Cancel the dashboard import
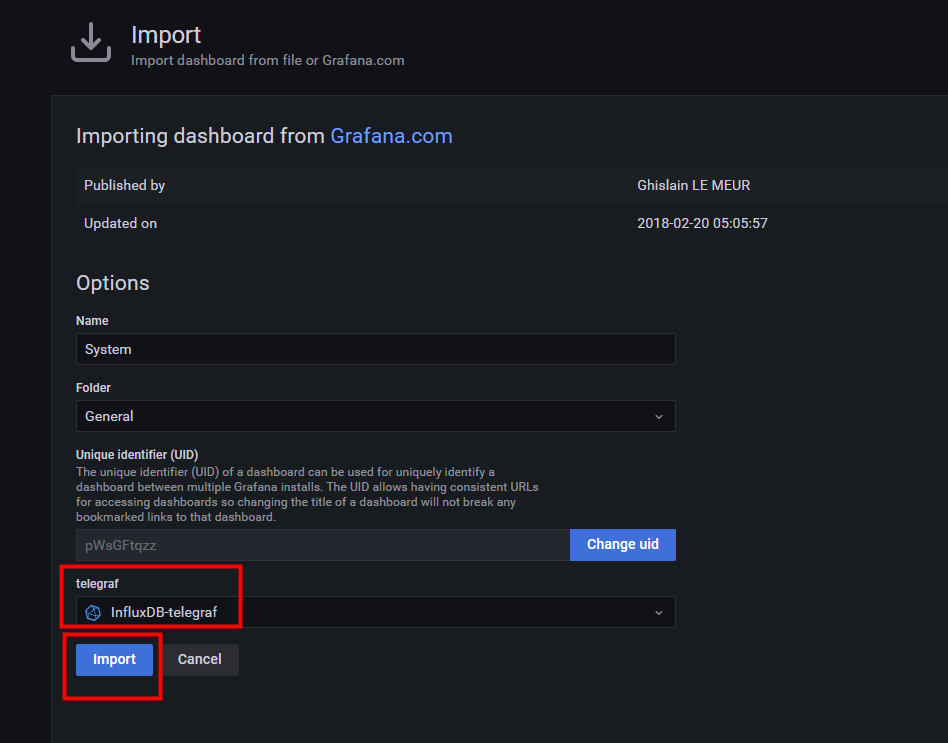This screenshot has height=743, width=948. [x=200, y=660]
